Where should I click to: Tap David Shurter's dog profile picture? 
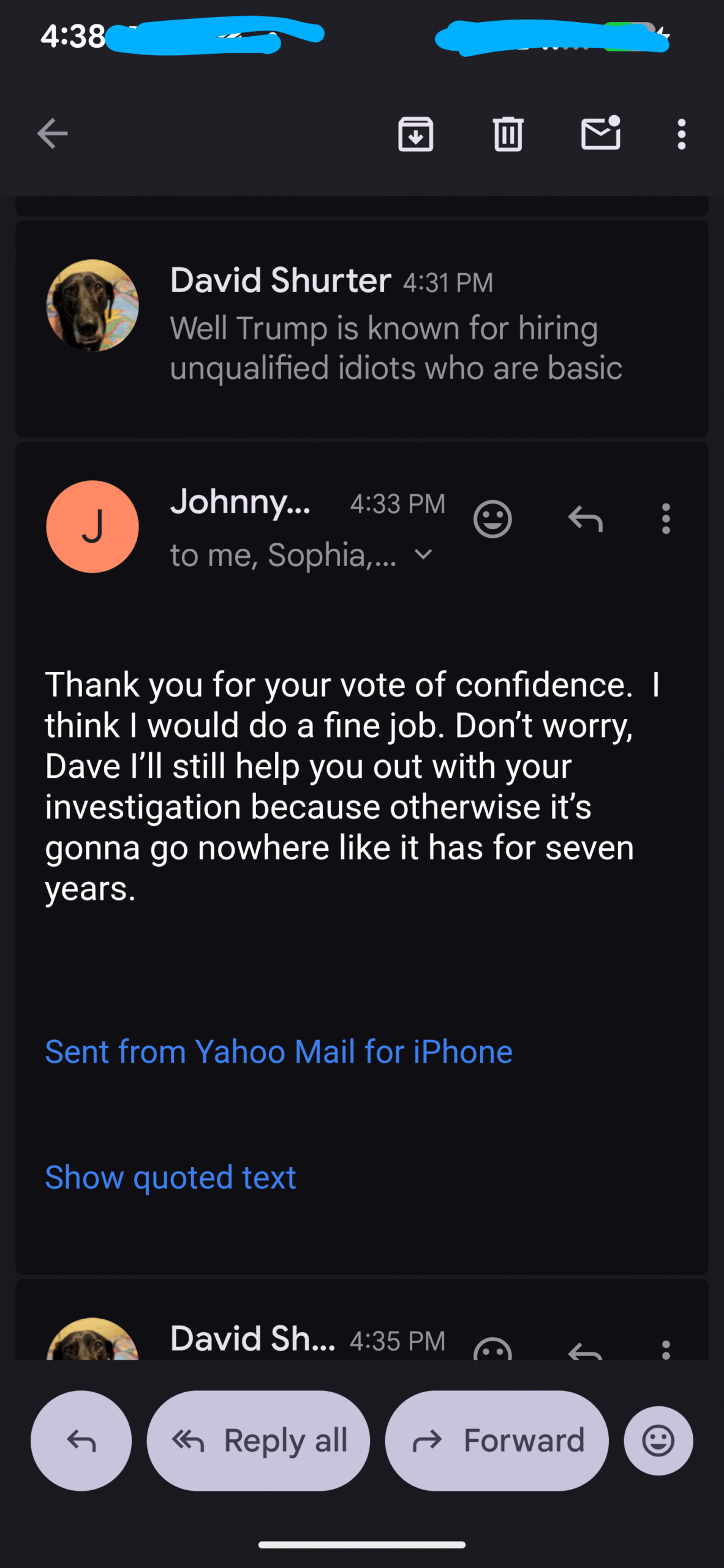[92, 305]
